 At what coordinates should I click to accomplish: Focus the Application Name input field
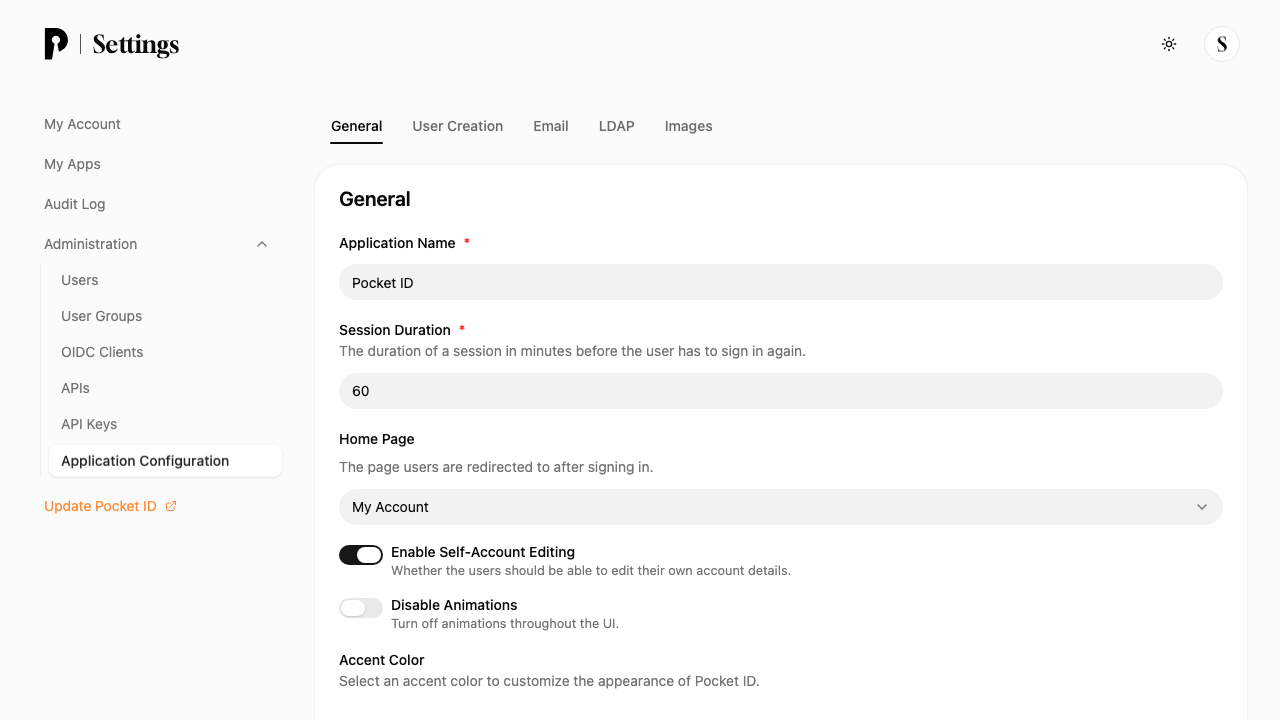pos(781,282)
